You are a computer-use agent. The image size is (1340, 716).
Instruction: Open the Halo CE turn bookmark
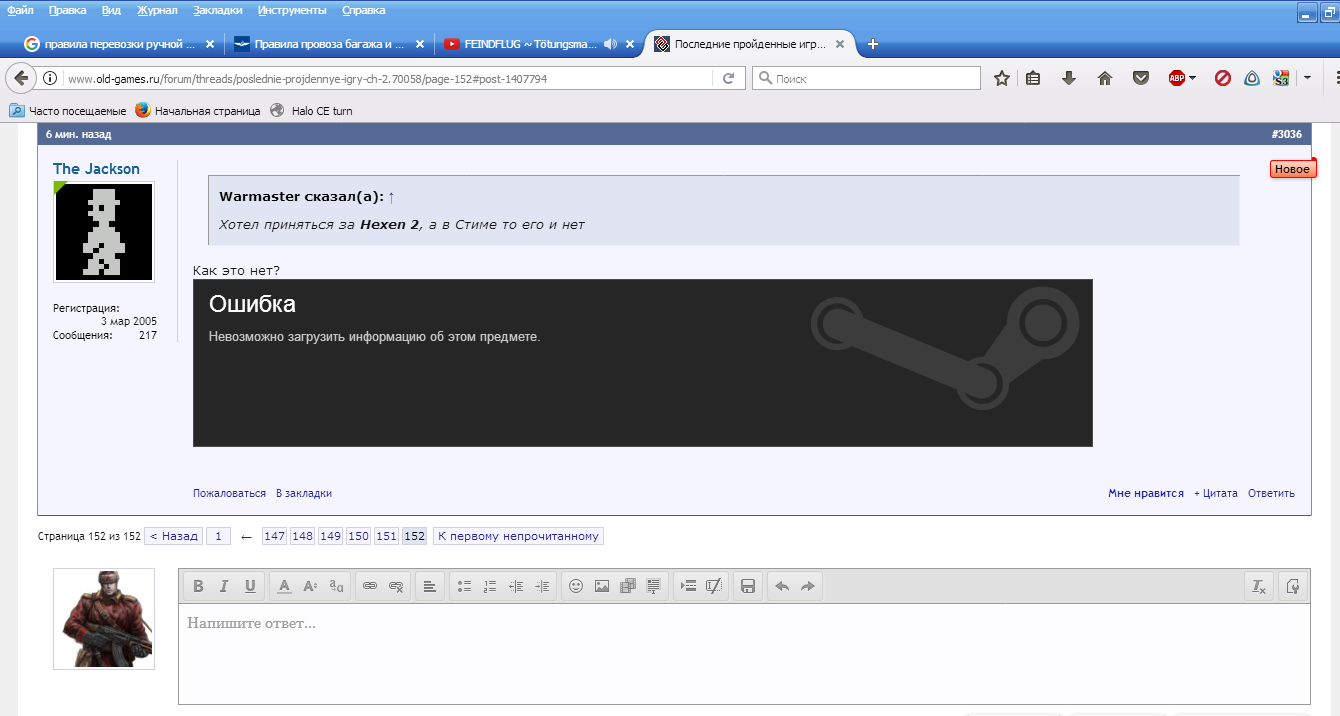(311, 111)
